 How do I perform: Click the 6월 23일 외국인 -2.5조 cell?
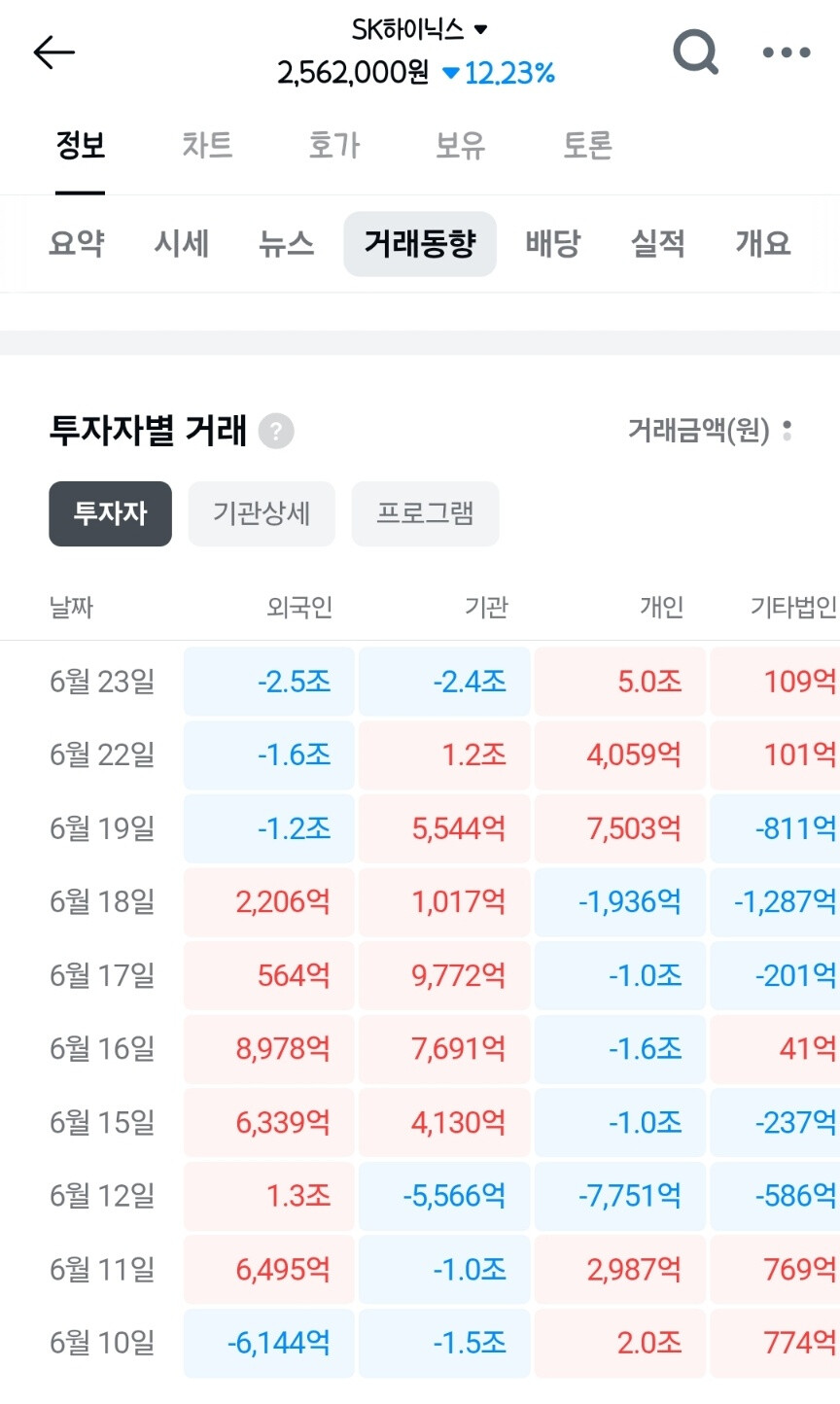[x=269, y=682]
